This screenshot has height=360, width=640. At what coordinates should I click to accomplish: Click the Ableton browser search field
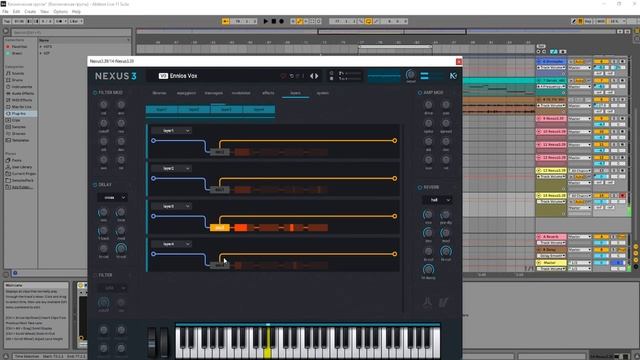(70, 32)
